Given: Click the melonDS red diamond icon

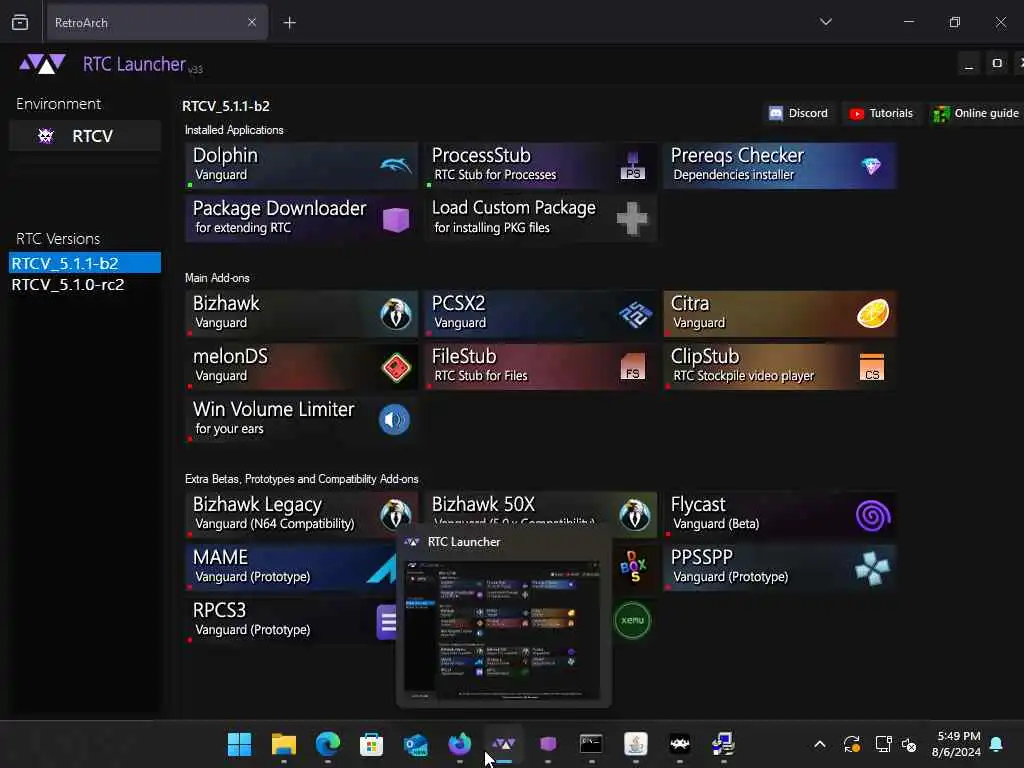Looking at the screenshot, I should pos(396,368).
